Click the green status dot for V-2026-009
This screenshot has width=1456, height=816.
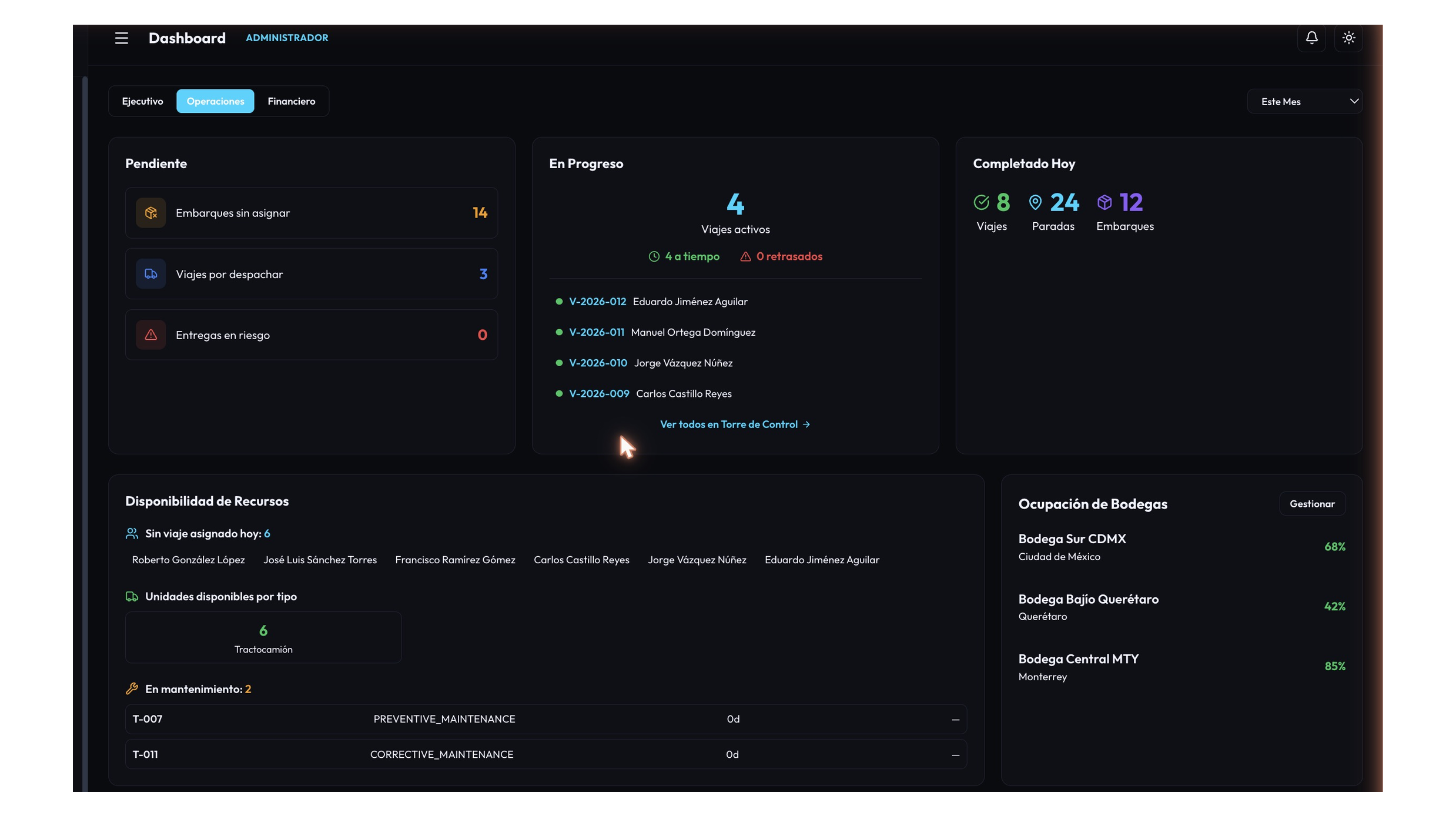(558, 393)
